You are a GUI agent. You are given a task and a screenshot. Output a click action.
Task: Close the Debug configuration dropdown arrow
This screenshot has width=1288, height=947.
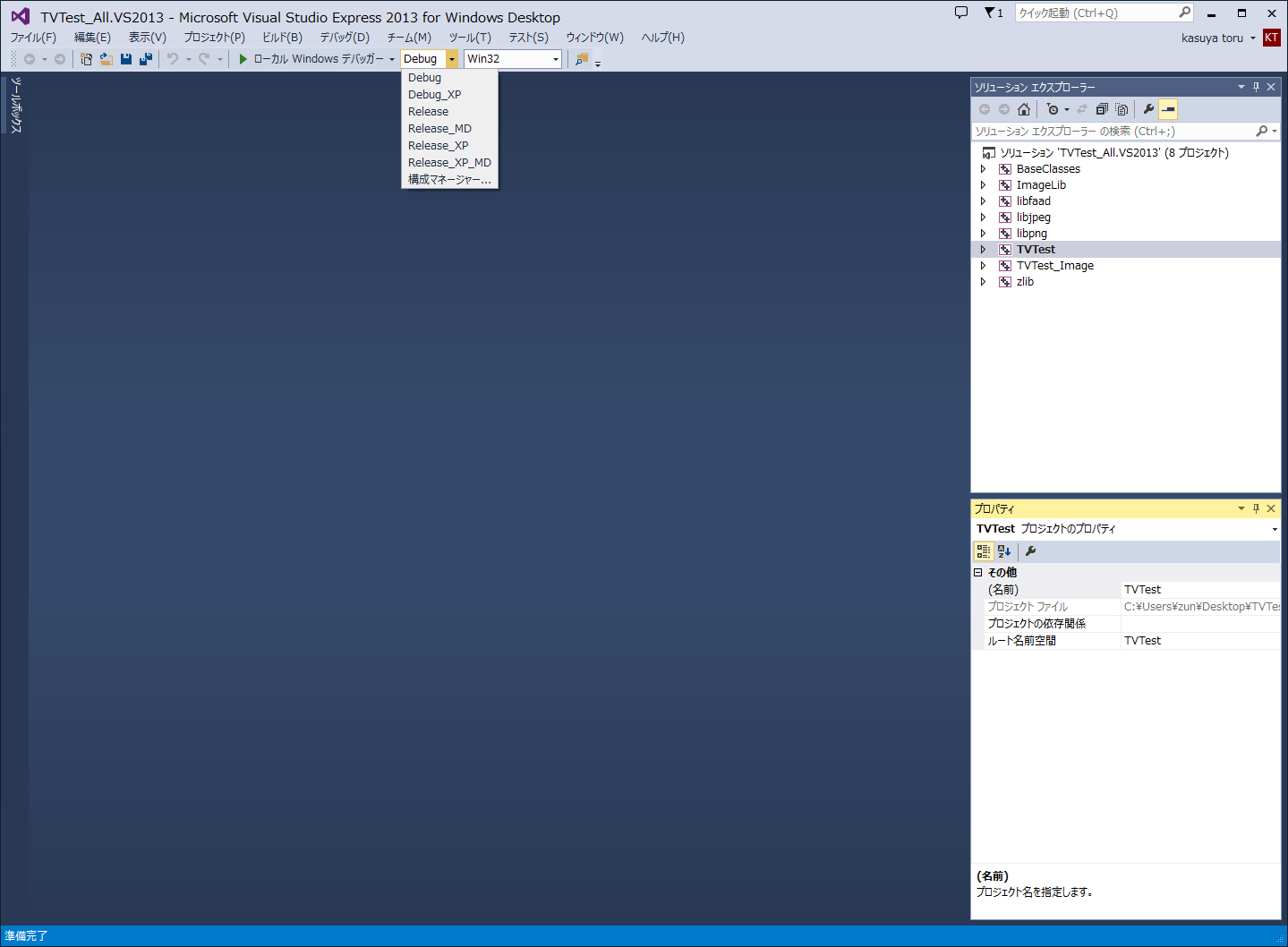(x=451, y=59)
